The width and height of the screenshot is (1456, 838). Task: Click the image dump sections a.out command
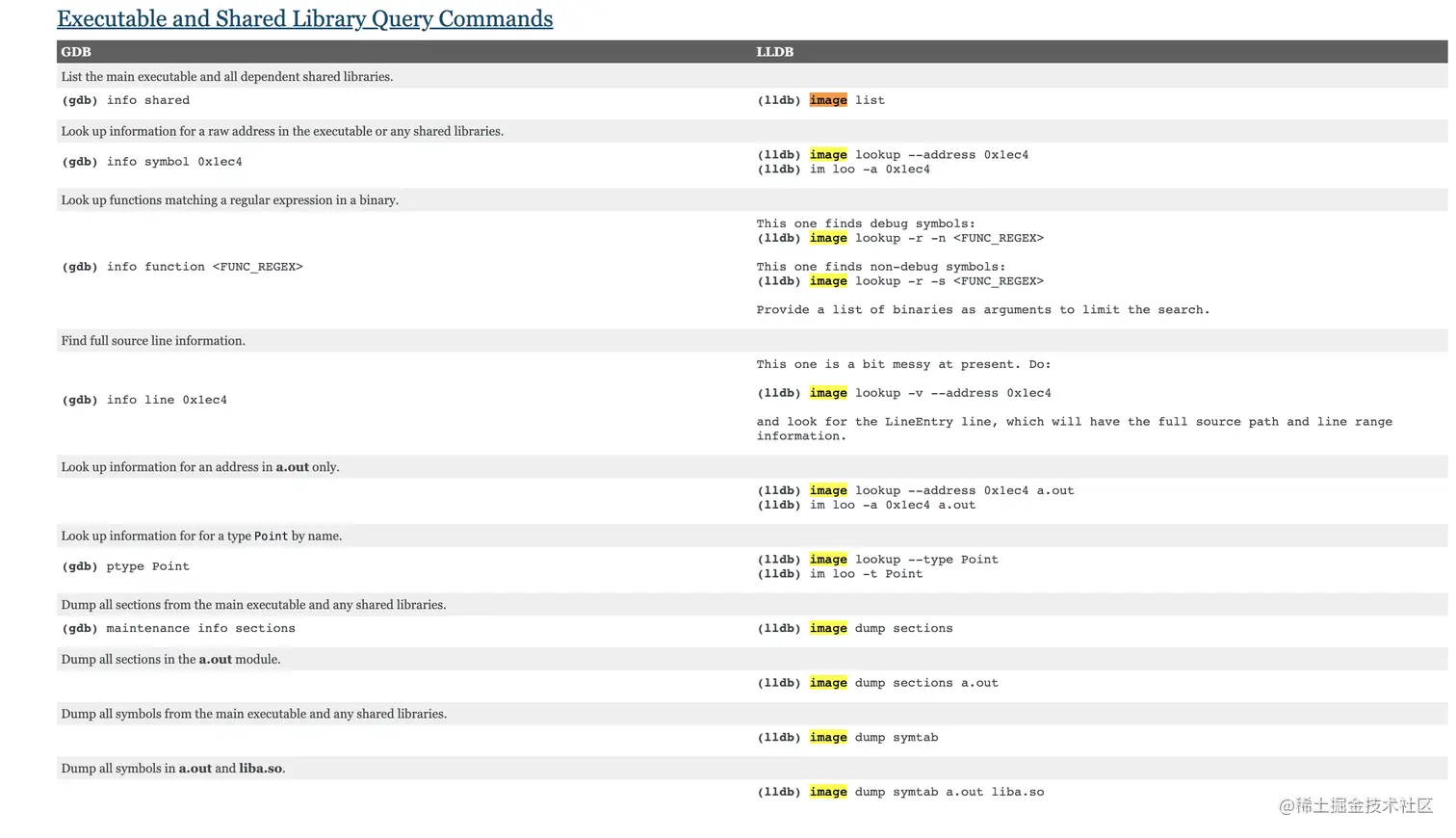[878, 683]
